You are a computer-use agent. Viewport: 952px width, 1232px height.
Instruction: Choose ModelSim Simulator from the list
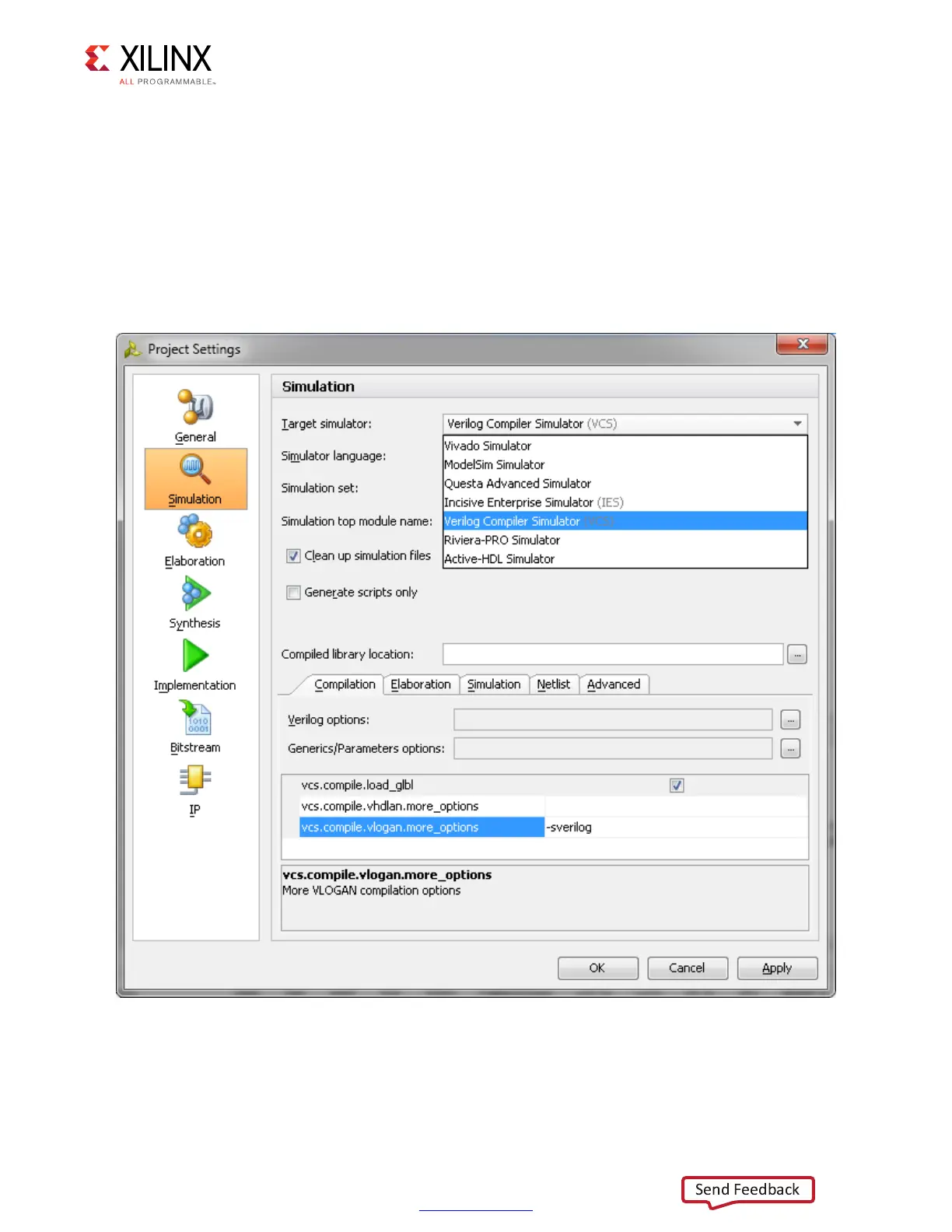click(625, 464)
